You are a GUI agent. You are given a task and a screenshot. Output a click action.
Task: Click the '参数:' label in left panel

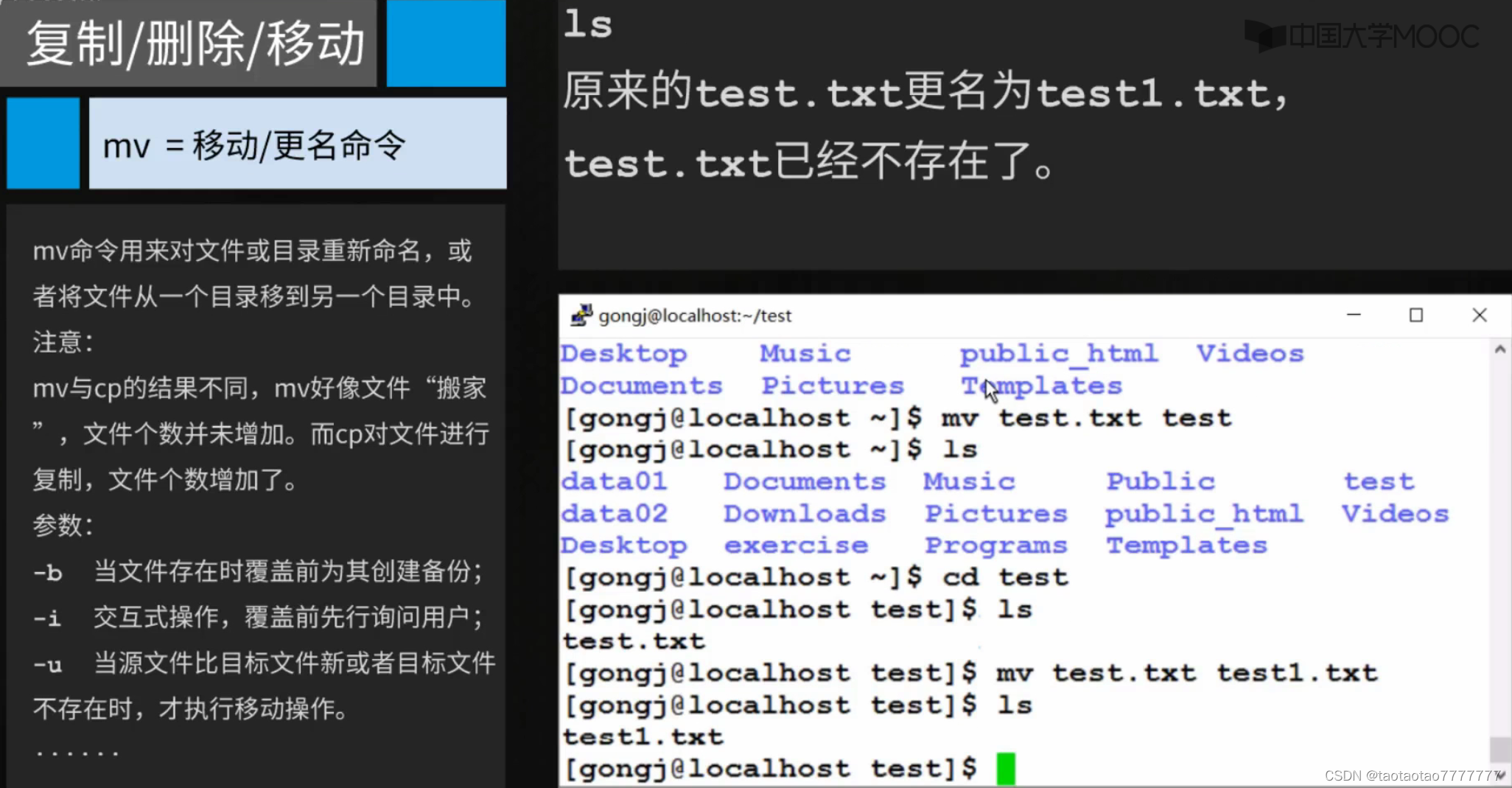[63, 525]
